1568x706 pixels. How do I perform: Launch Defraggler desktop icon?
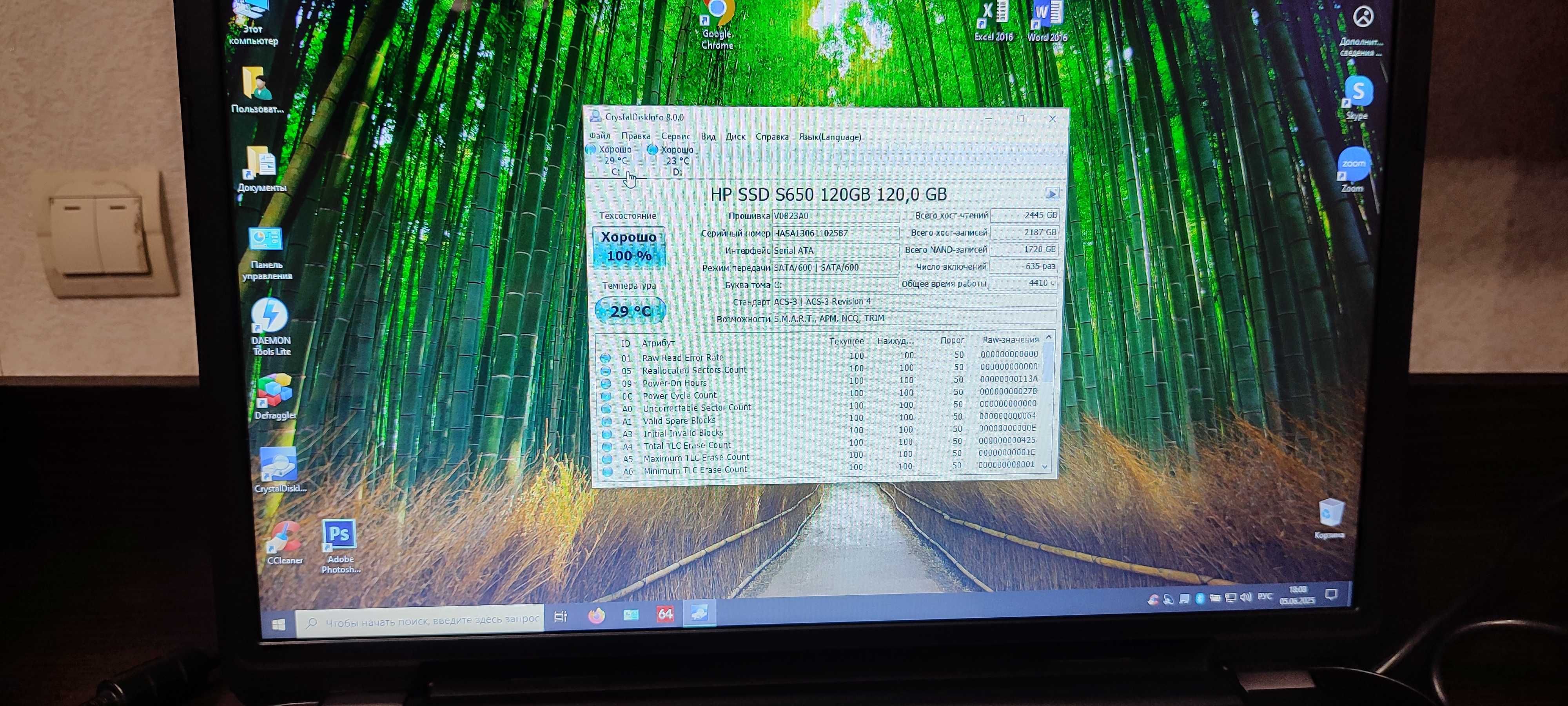275,397
